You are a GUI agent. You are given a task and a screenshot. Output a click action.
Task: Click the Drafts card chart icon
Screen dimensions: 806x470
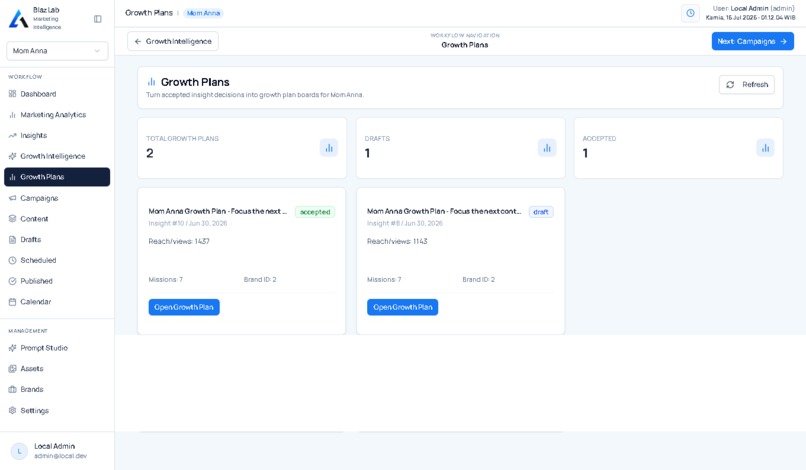[547, 148]
